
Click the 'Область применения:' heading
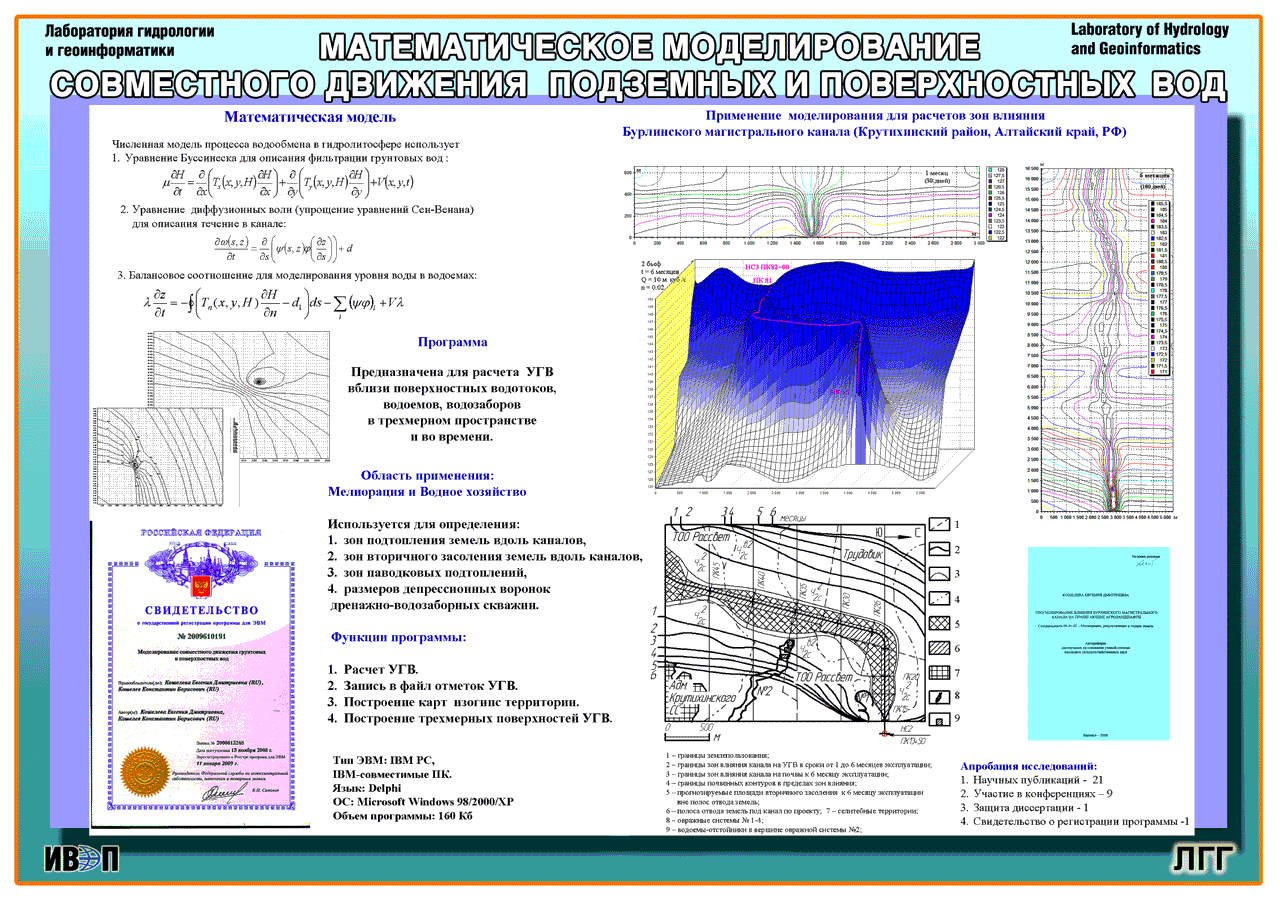pyautogui.click(x=427, y=476)
